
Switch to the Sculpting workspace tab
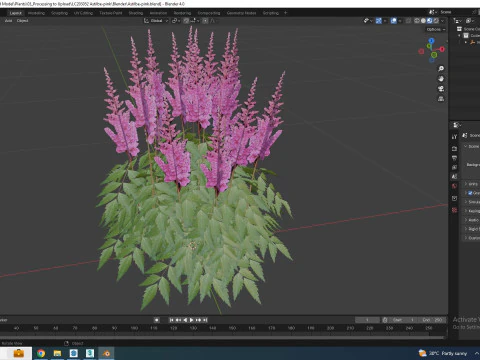point(59,13)
